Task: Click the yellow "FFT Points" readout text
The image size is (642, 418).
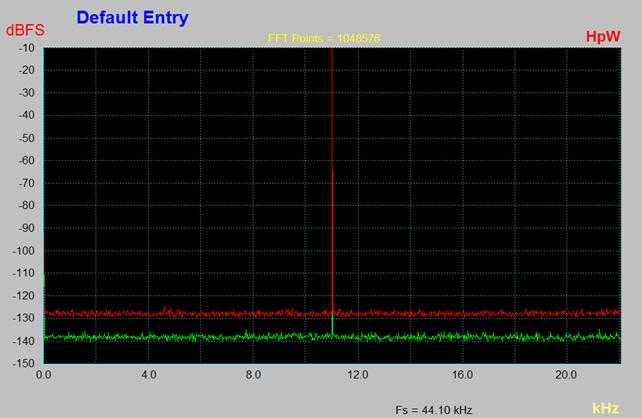Action: (x=323, y=38)
